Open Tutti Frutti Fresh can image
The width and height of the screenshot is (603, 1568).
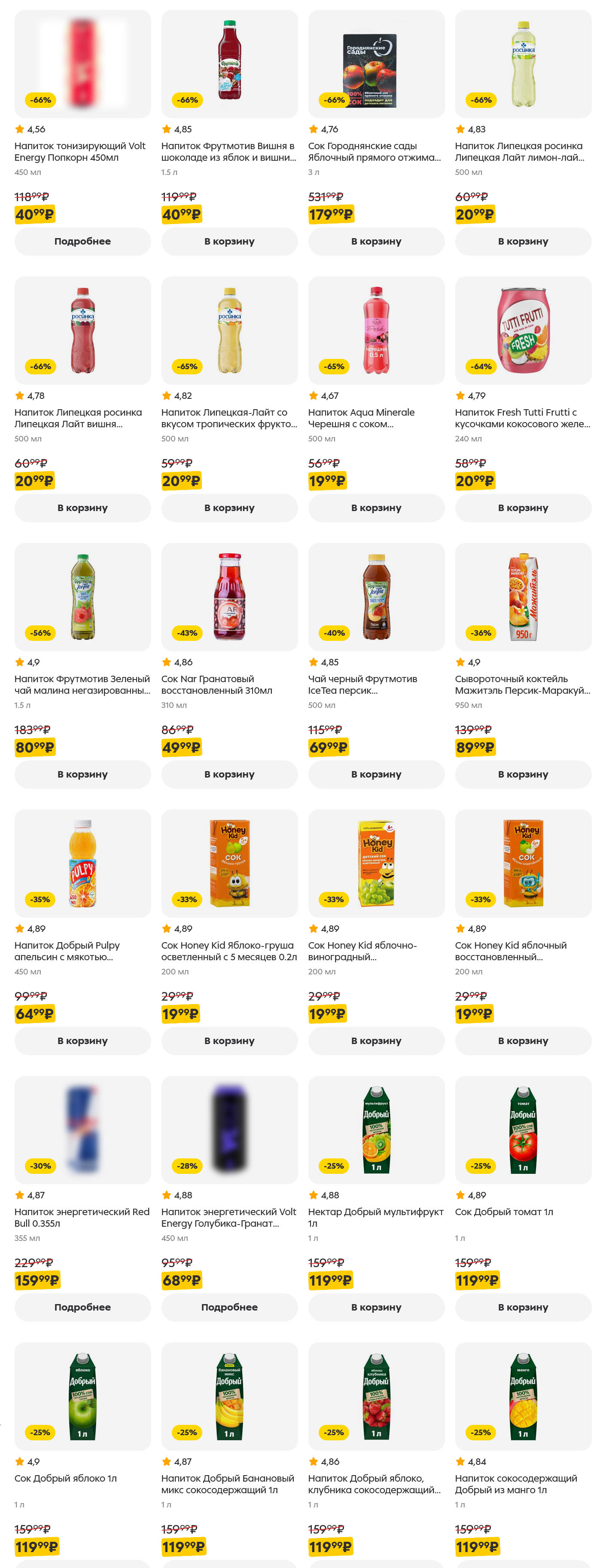pos(523,330)
